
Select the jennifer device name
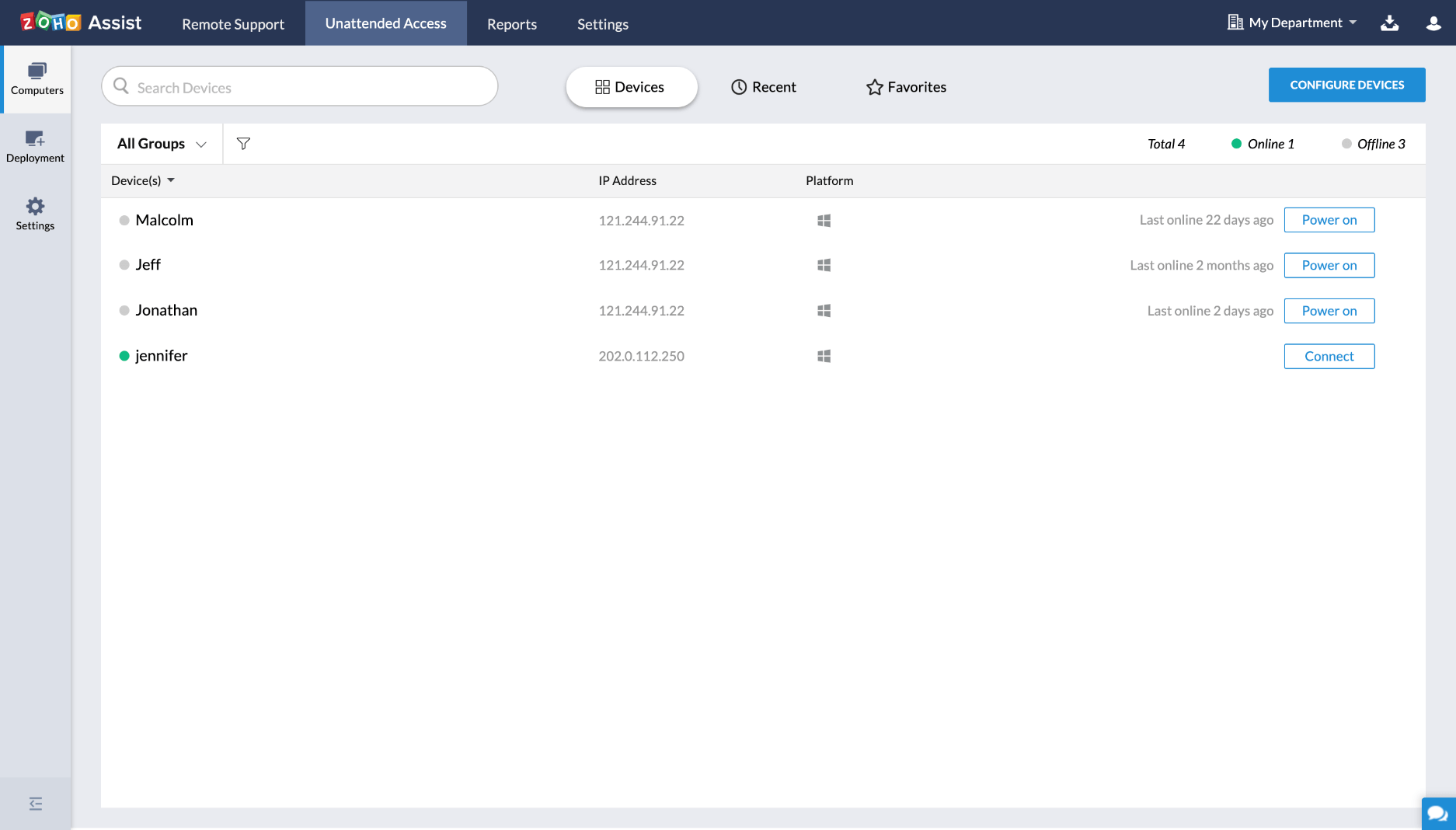click(x=161, y=356)
